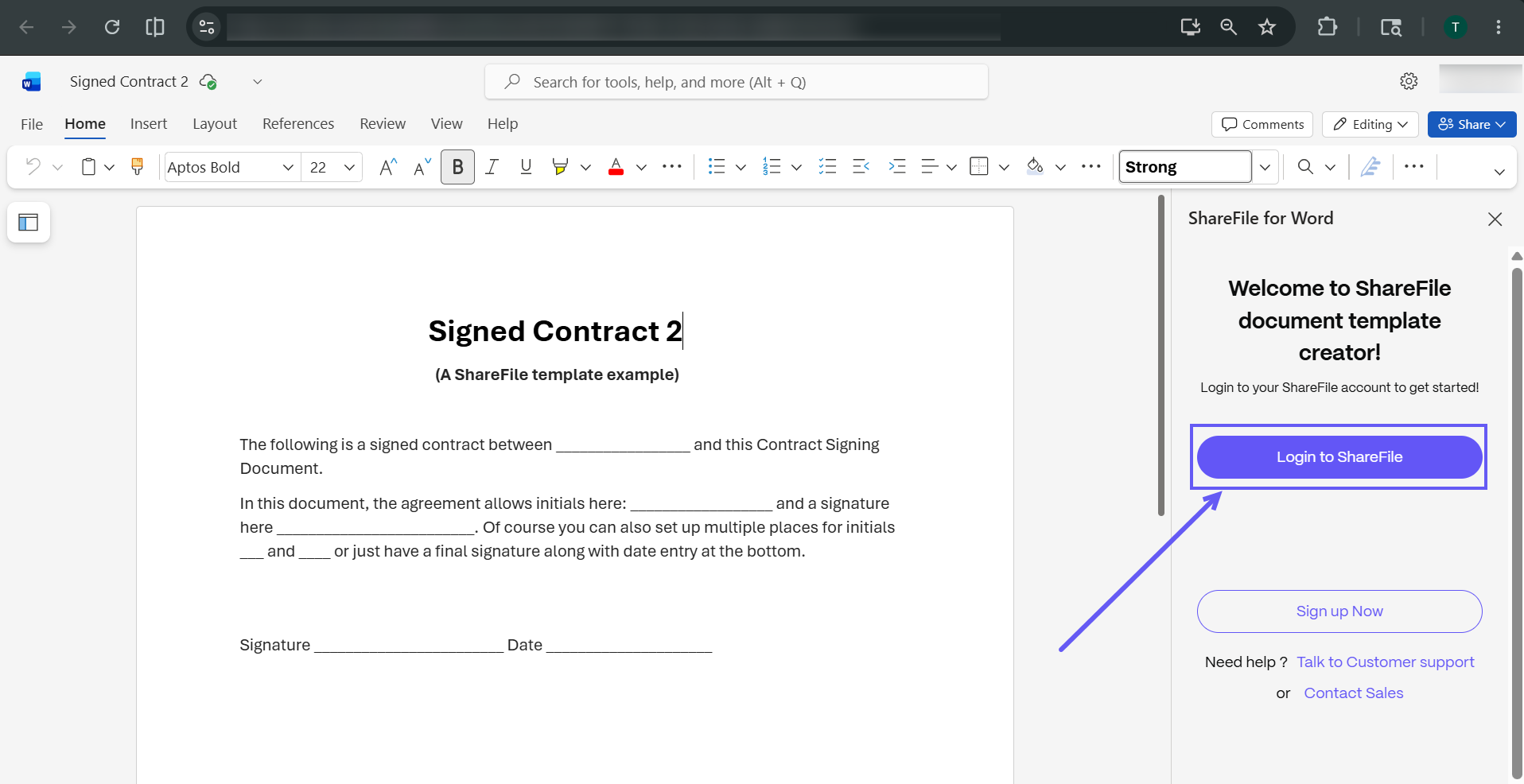
Task: Toggle Bold formatting
Action: tap(457, 167)
